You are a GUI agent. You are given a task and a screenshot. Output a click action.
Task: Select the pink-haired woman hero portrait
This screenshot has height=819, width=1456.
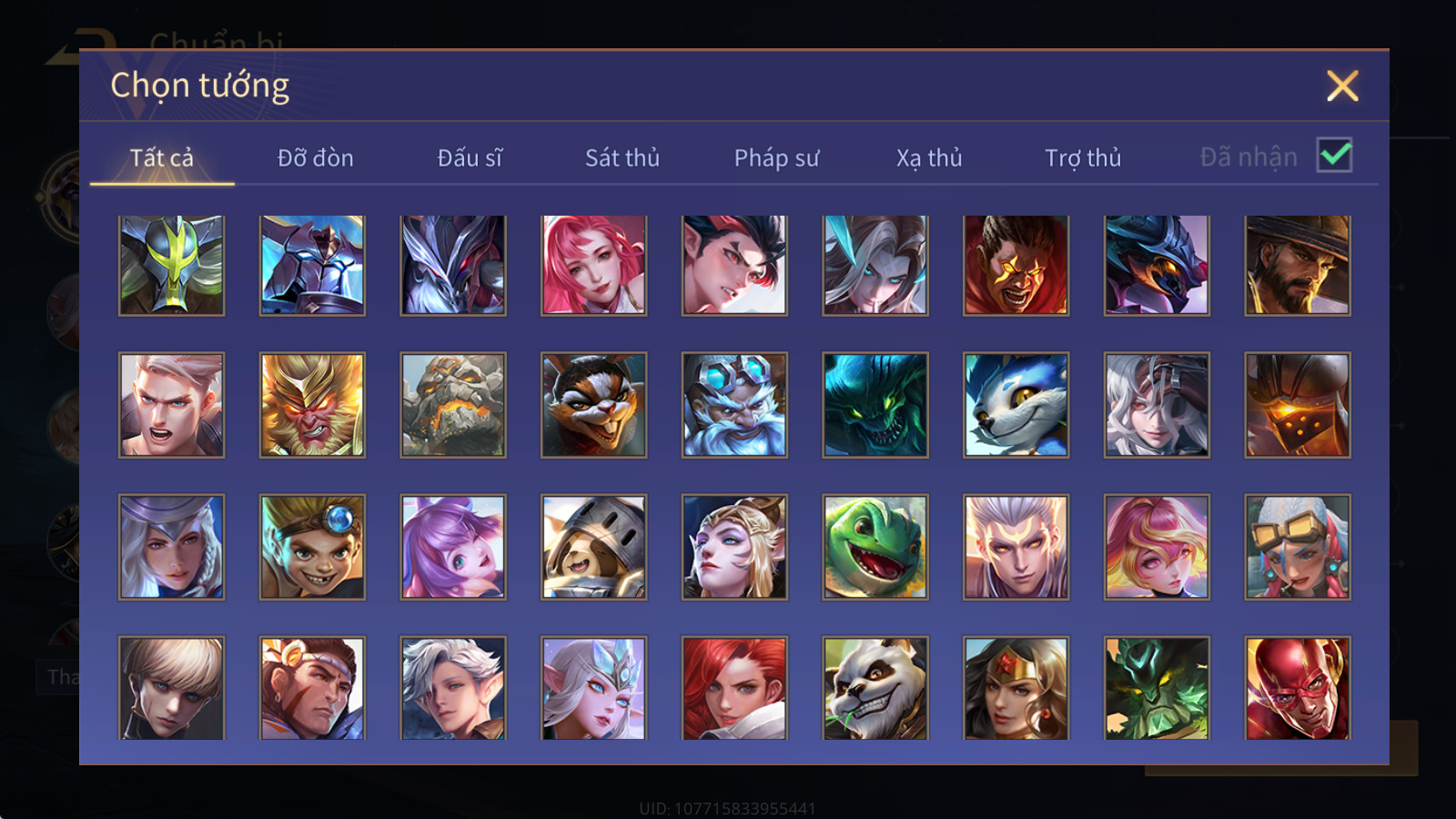593,266
